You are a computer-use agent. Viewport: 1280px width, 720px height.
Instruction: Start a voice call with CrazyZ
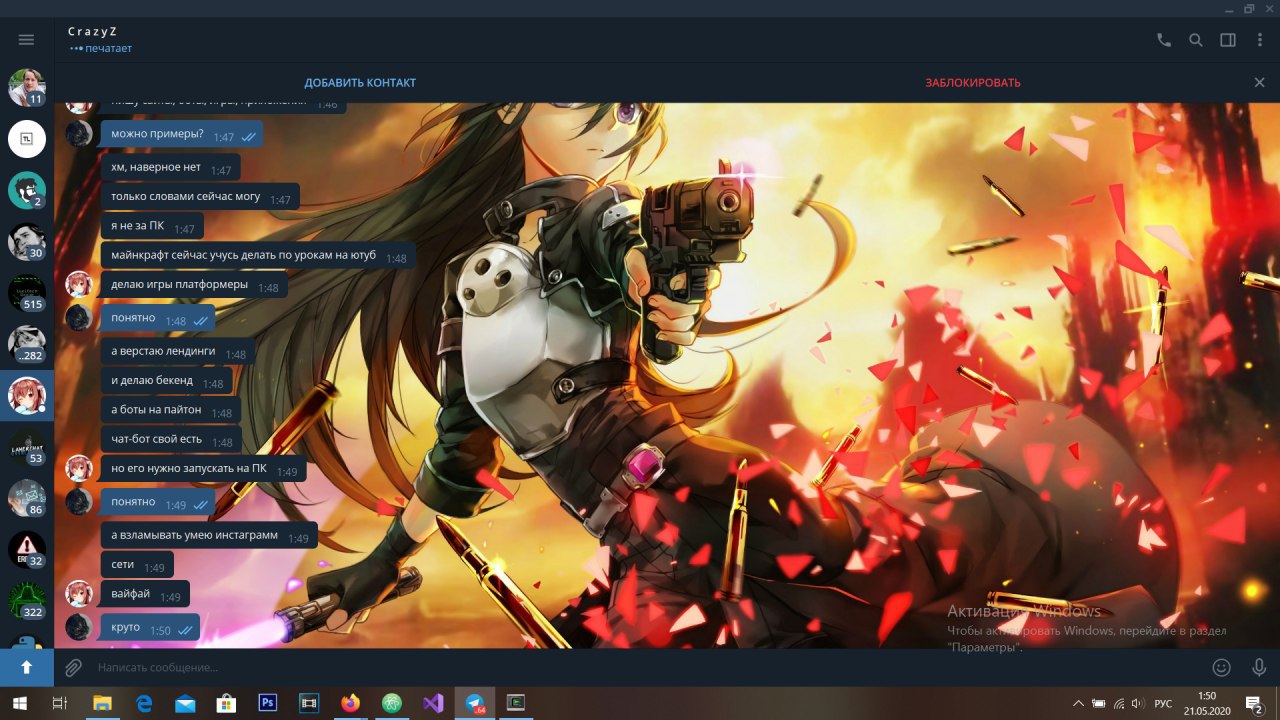[1163, 40]
